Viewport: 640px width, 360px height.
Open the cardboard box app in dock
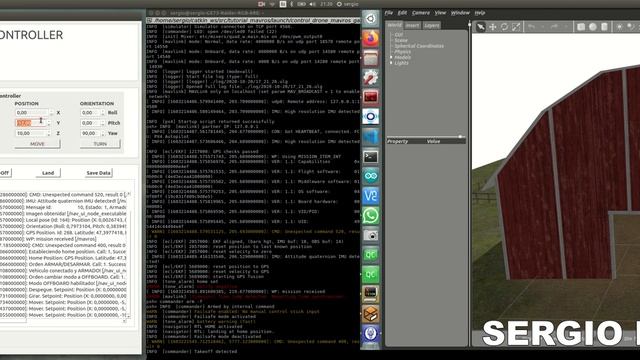click(x=371, y=314)
